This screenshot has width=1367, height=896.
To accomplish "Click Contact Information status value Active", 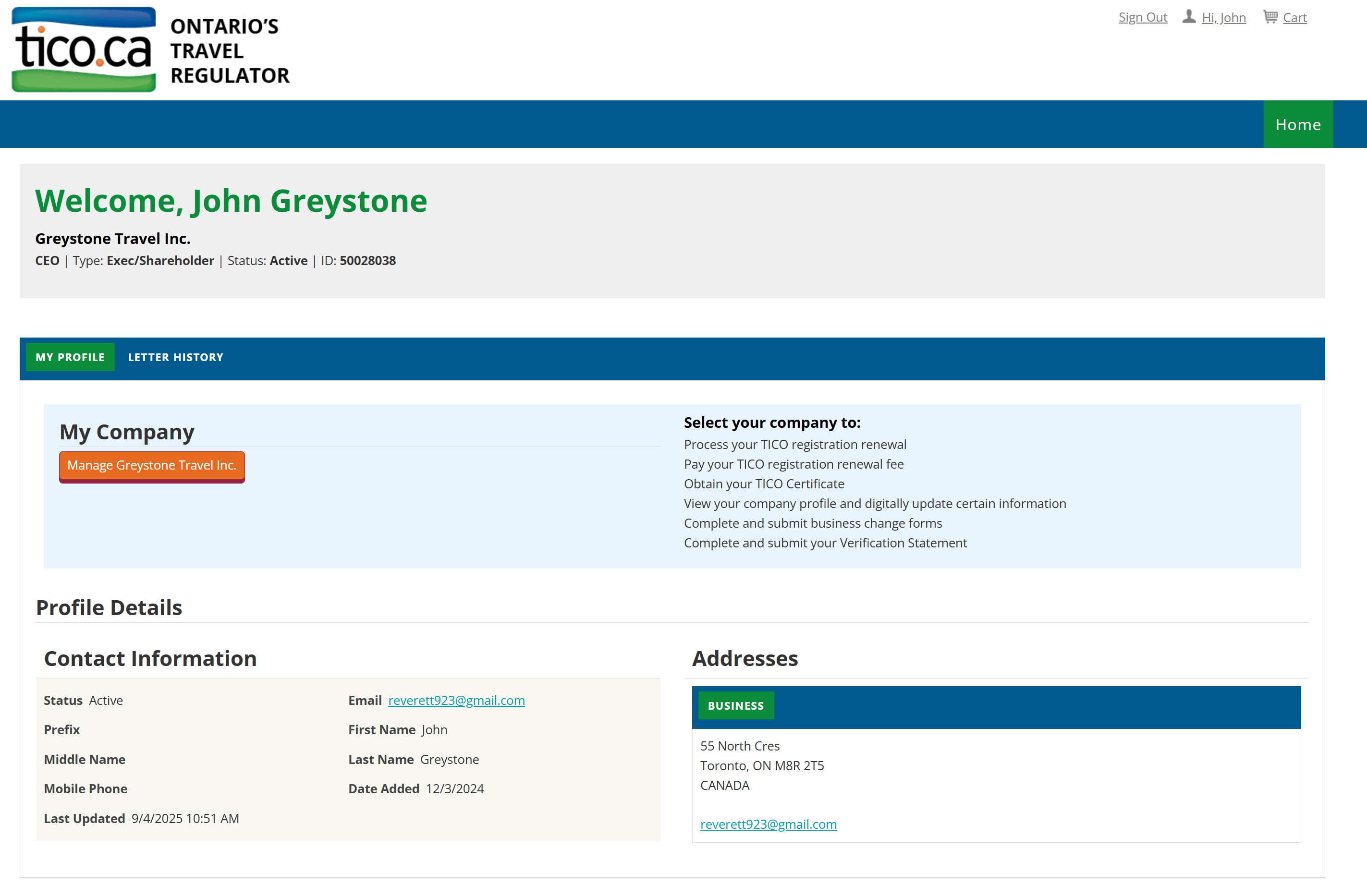I will 106,700.
